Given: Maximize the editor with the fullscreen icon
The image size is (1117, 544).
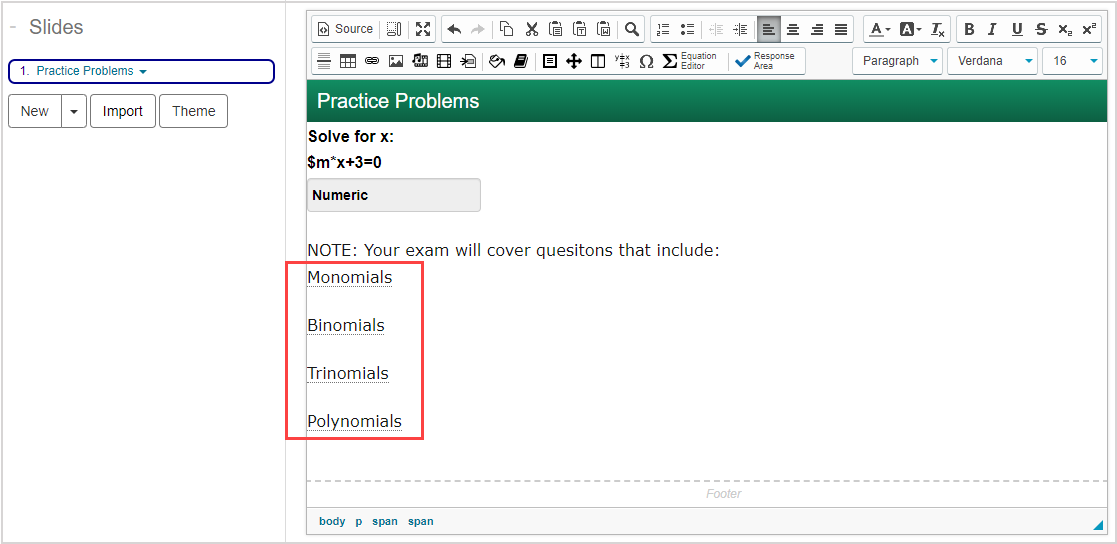Looking at the screenshot, I should 423,29.
